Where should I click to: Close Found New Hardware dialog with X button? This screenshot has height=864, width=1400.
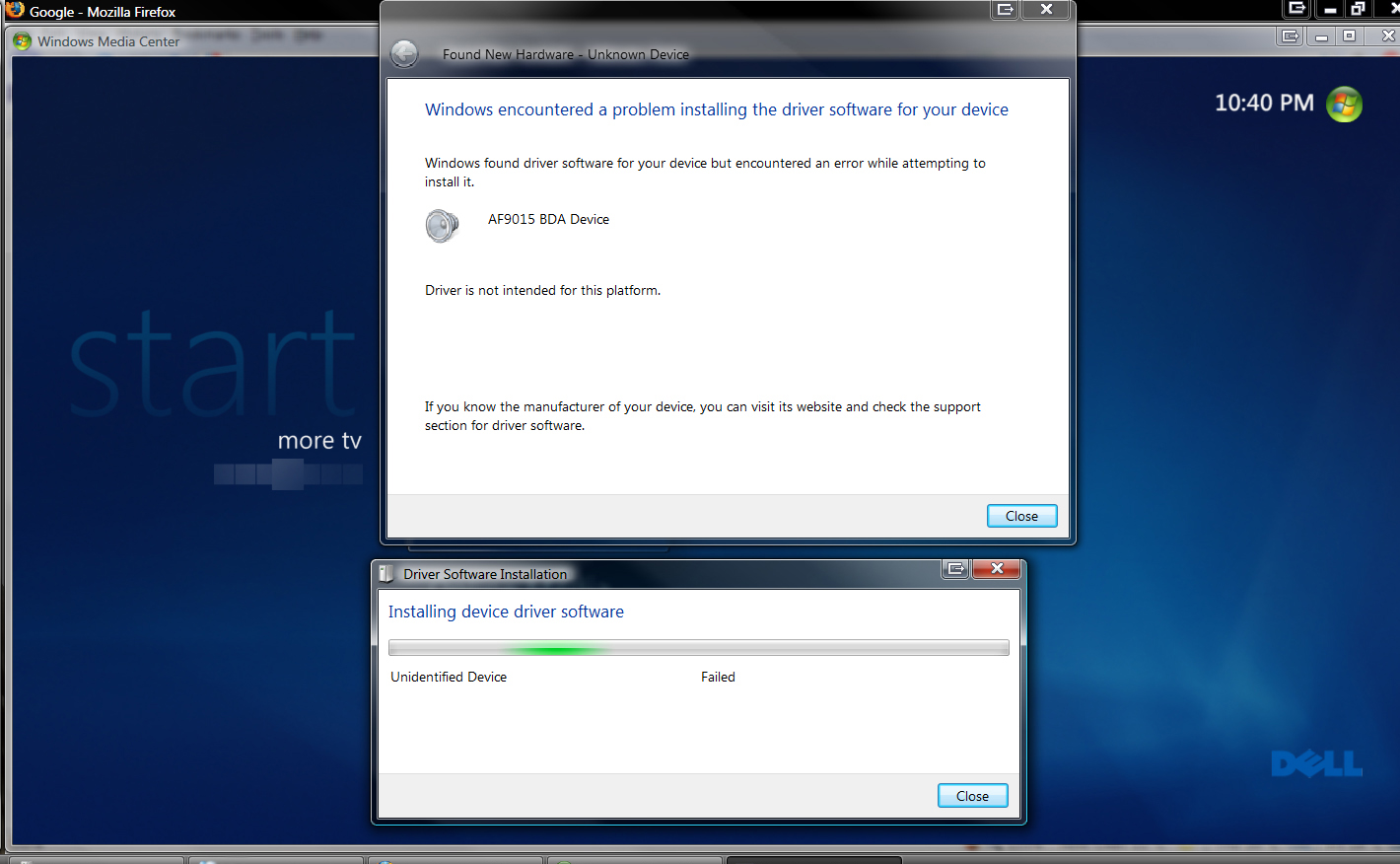coord(1047,9)
